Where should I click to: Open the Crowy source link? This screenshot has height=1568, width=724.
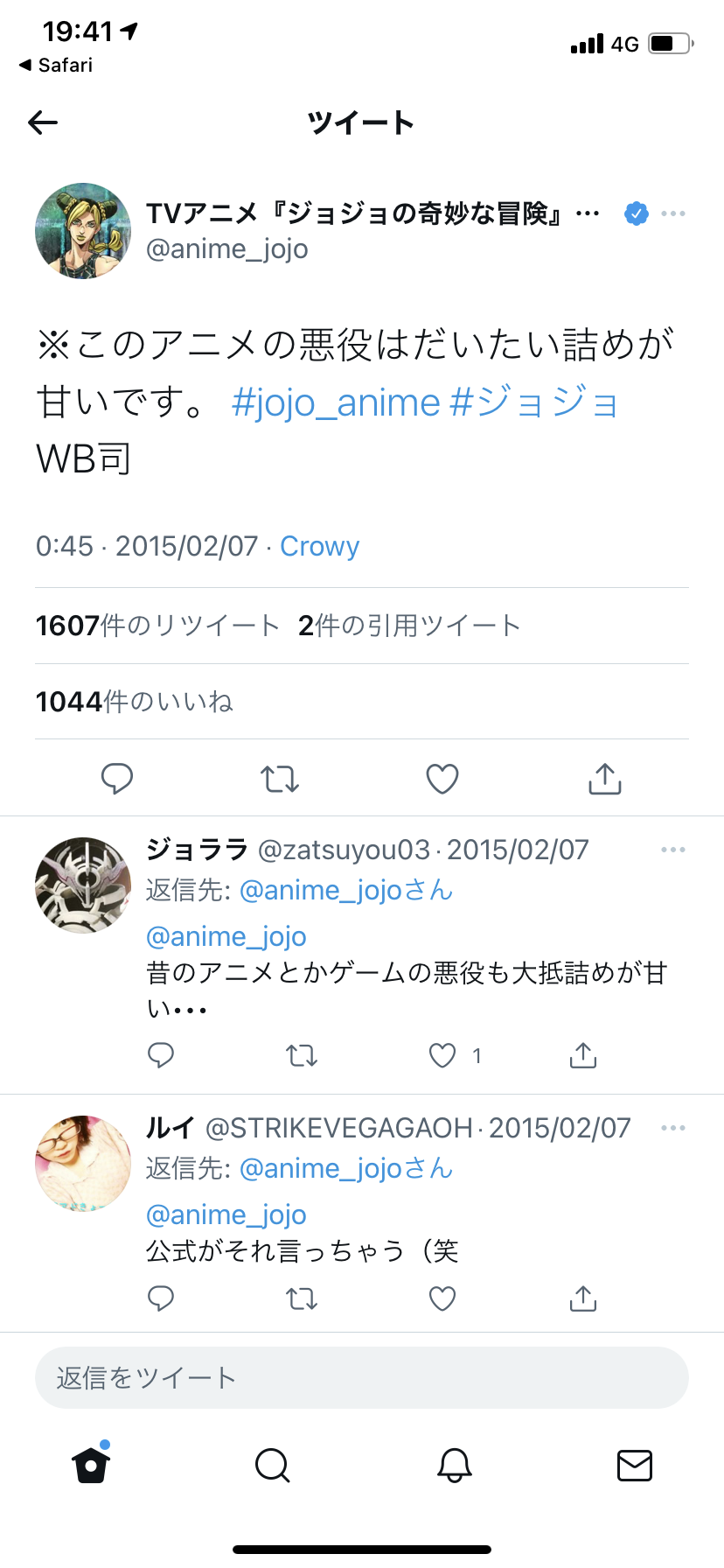(320, 546)
